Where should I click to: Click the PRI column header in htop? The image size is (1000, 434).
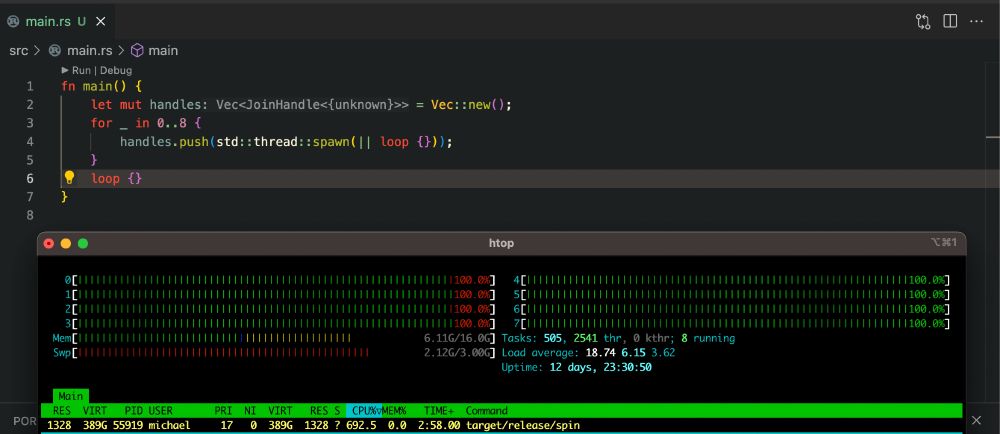coord(223,411)
